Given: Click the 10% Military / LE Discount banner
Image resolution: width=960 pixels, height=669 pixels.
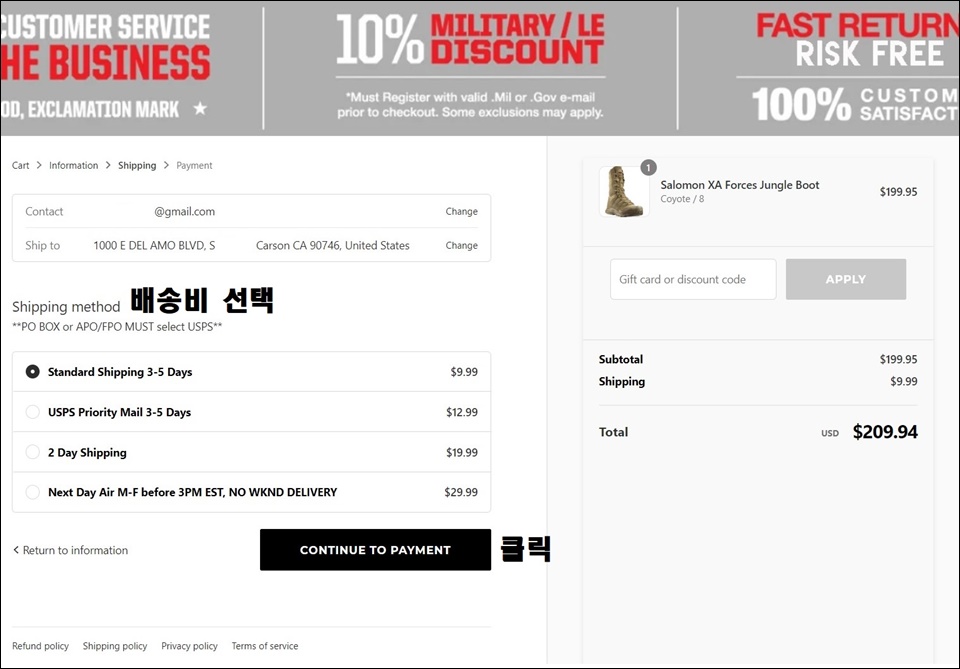Looking at the screenshot, I should tap(470, 67).
